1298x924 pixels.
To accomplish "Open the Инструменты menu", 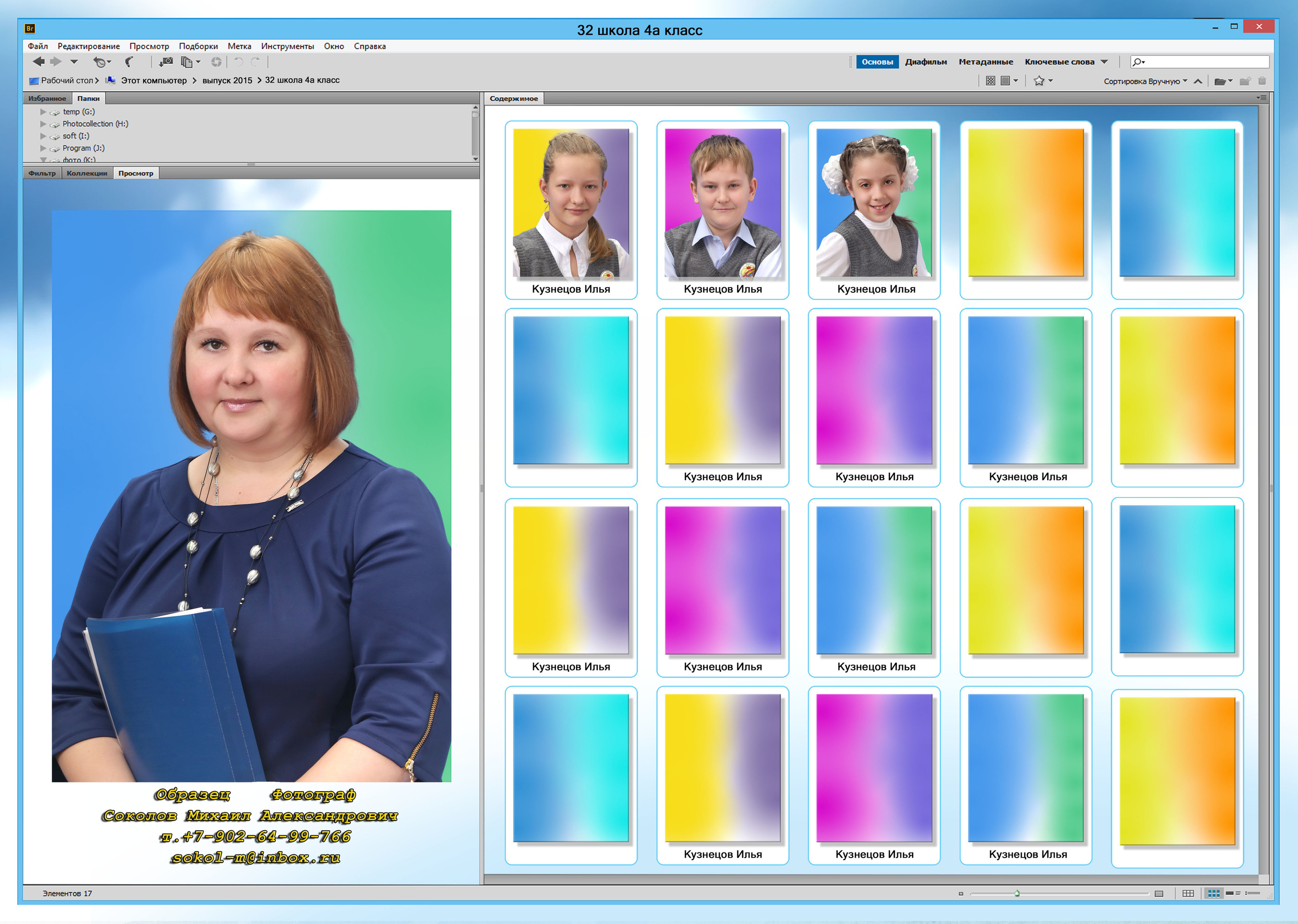I will [287, 46].
